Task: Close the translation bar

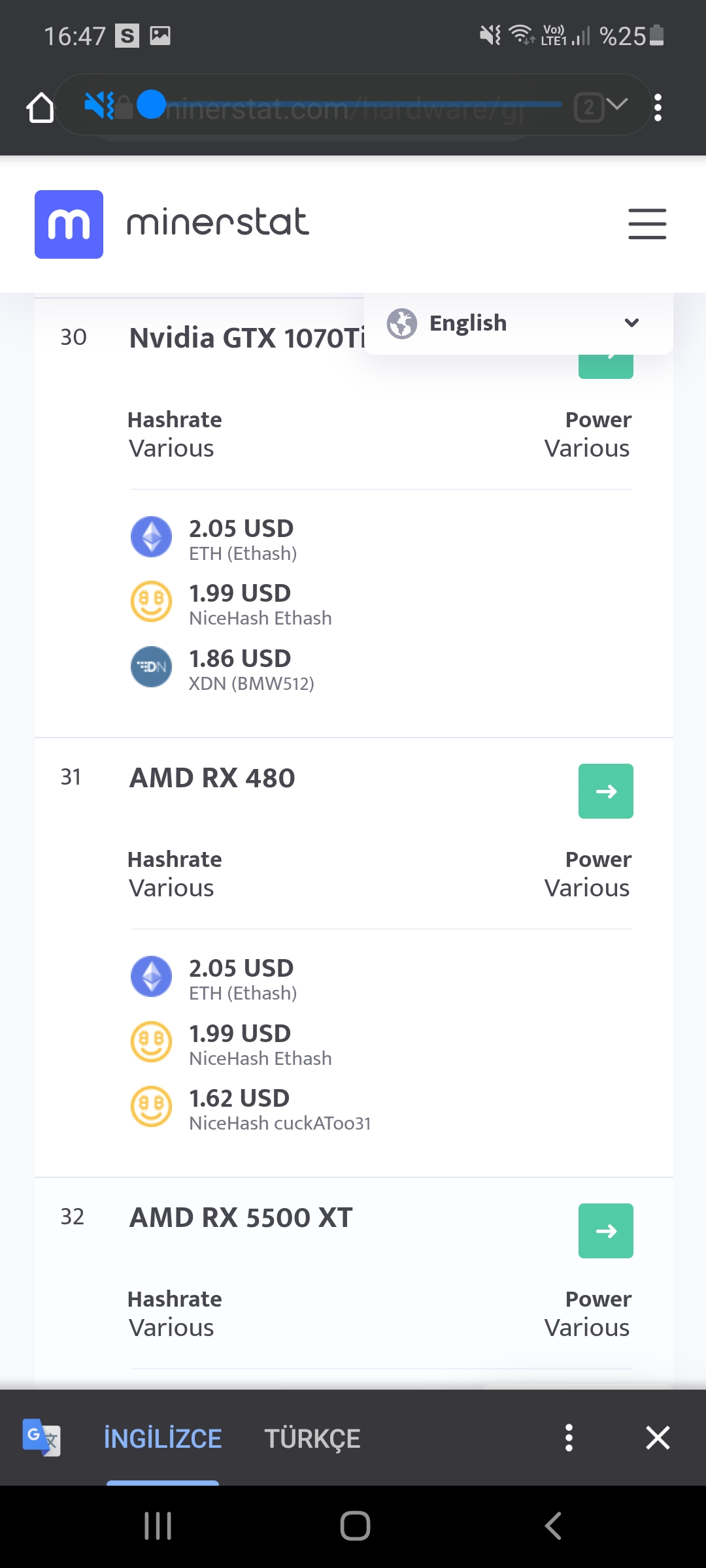Action: point(658,1438)
